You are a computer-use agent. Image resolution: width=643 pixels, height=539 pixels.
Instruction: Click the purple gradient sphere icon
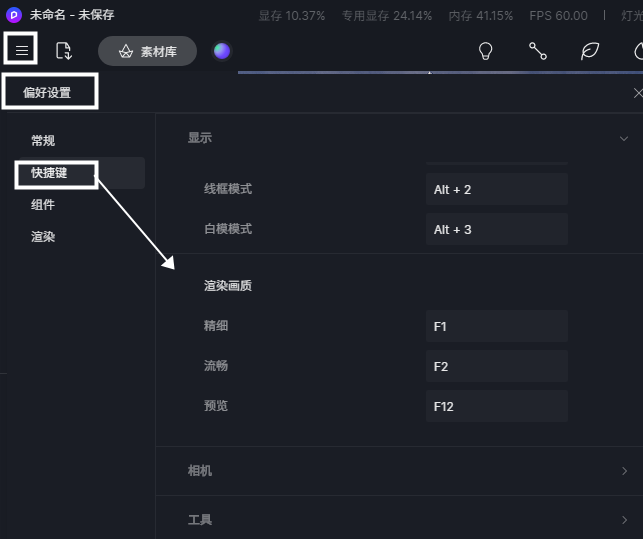click(222, 51)
